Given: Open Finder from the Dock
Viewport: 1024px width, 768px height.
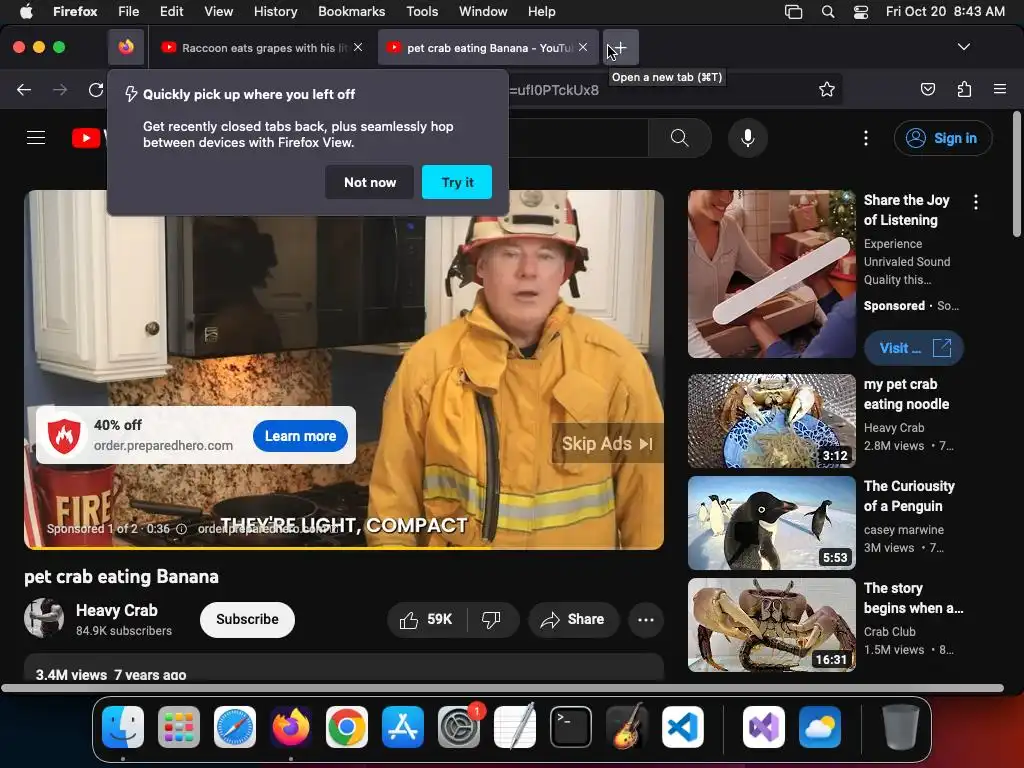Looking at the screenshot, I should coord(123,727).
